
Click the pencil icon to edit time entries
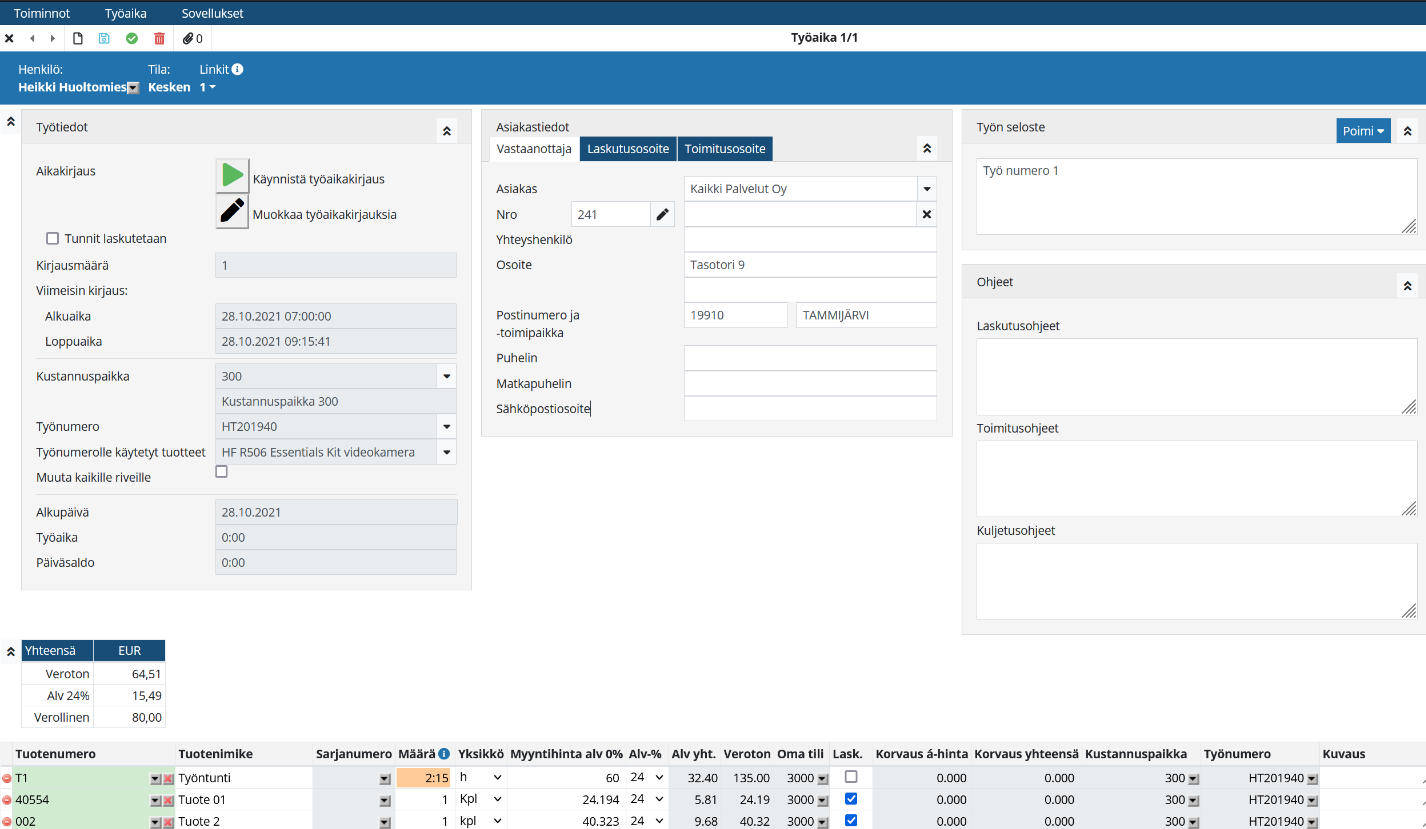(x=232, y=212)
